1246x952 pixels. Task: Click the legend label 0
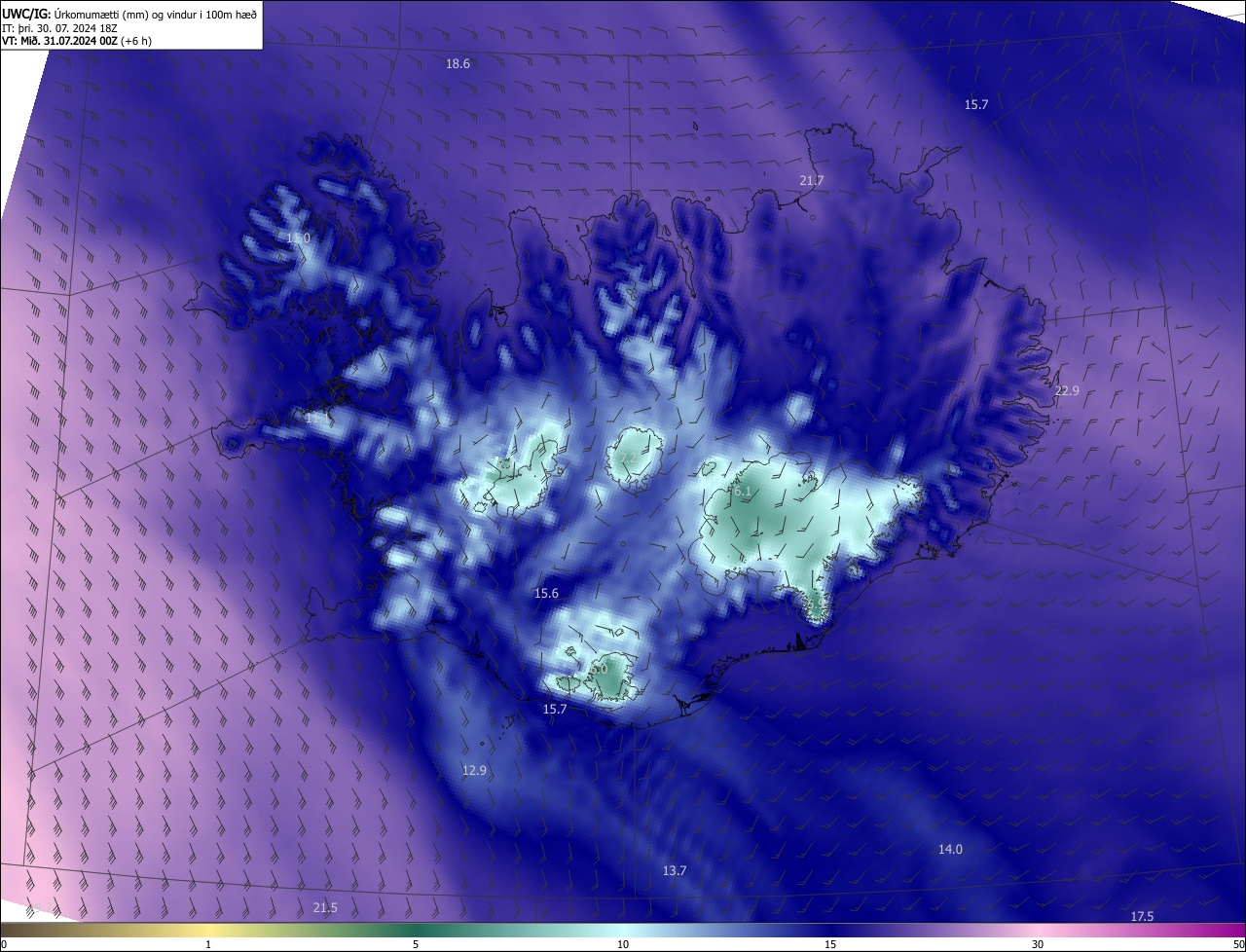pyautogui.click(x=4, y=944)
